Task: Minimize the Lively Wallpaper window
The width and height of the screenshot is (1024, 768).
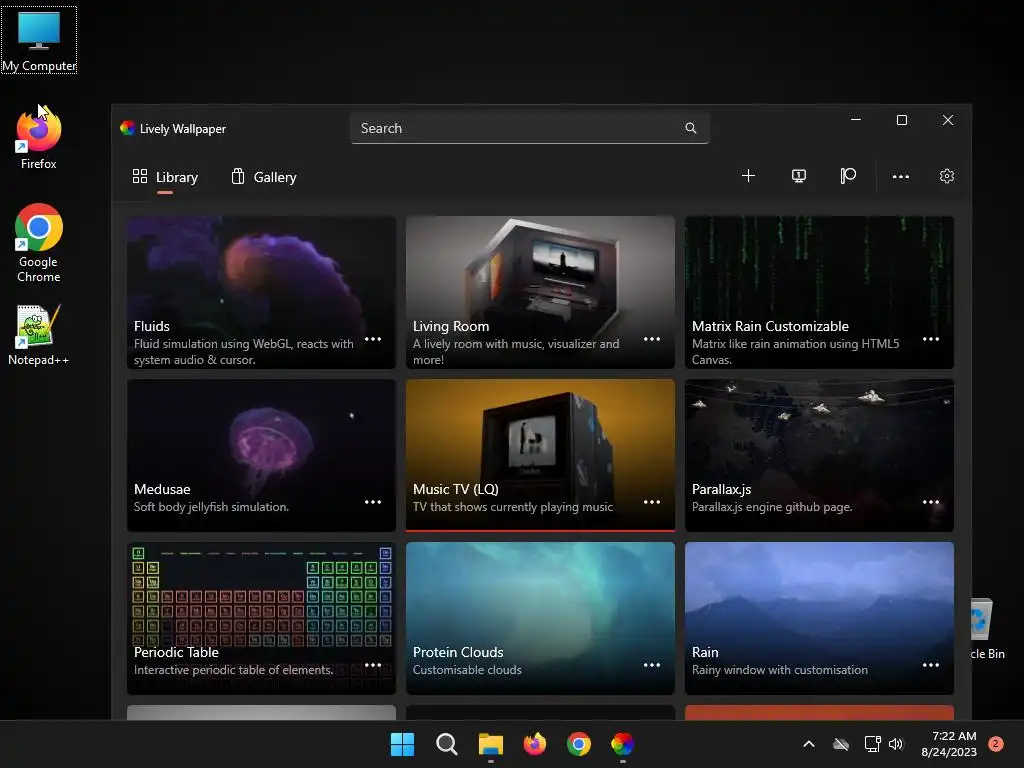Action: pos(856,120)
